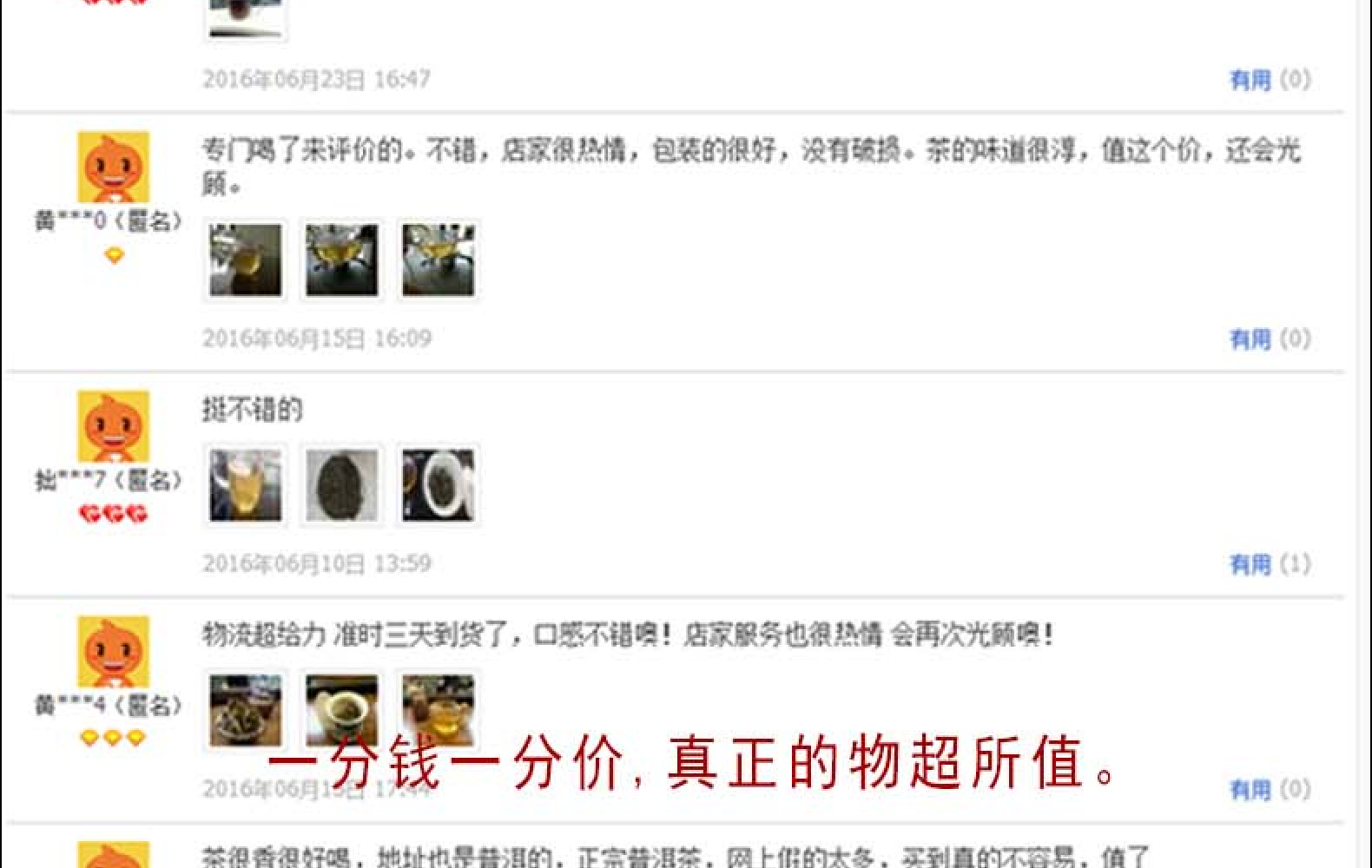Open first tea photo in 06月15日 review
Screen dimensions: 1372x868
pos(246,260)
